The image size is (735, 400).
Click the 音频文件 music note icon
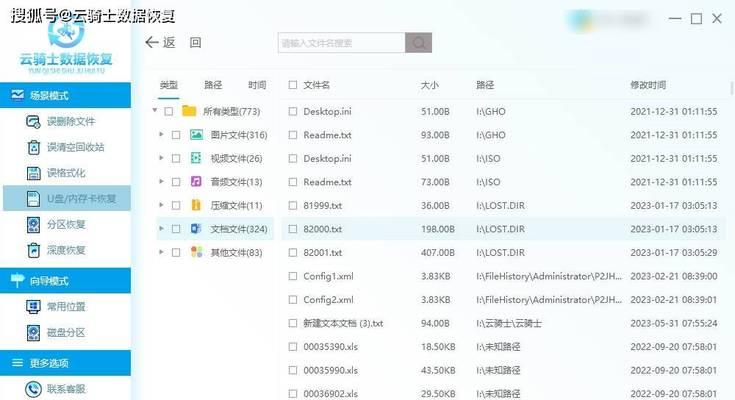[x=196, y=181]
